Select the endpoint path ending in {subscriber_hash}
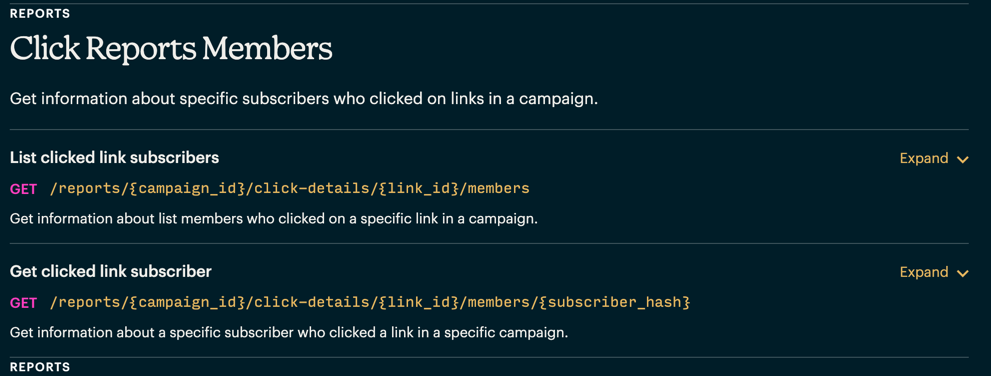Screen dimensions: 991x376 pyautogui.click(x=370, y=302)
